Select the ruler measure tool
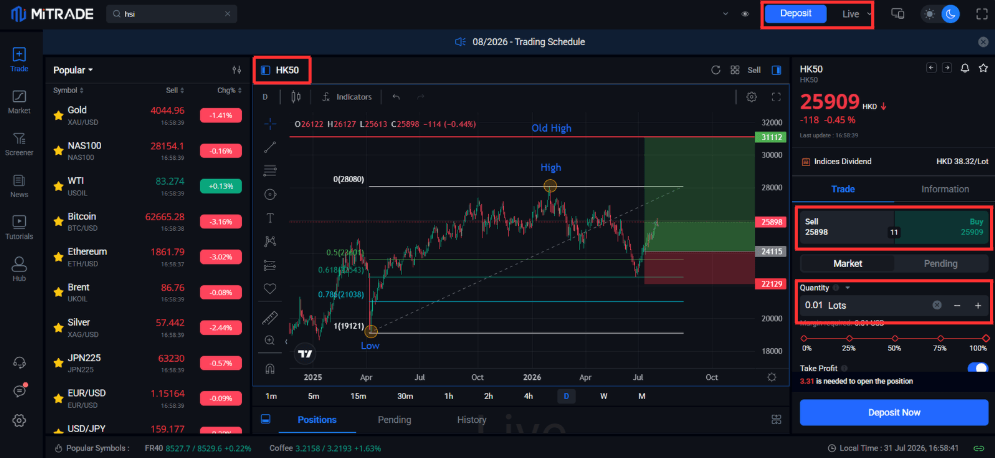The image size is (995, 458). (270, 317)
